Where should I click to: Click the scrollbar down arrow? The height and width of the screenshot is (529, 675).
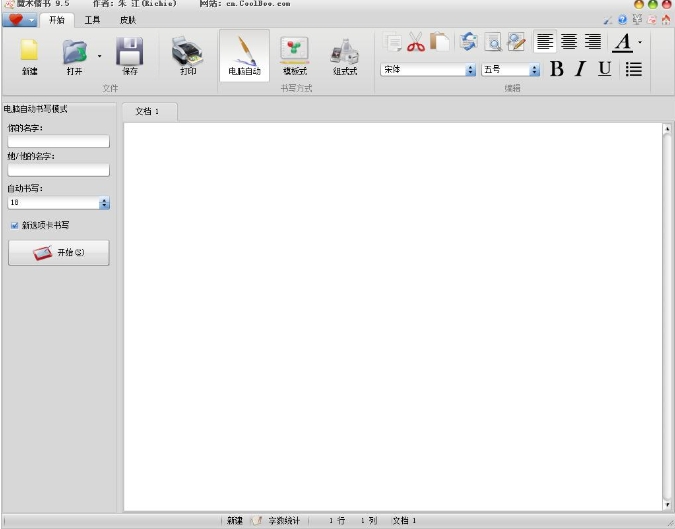667,505
